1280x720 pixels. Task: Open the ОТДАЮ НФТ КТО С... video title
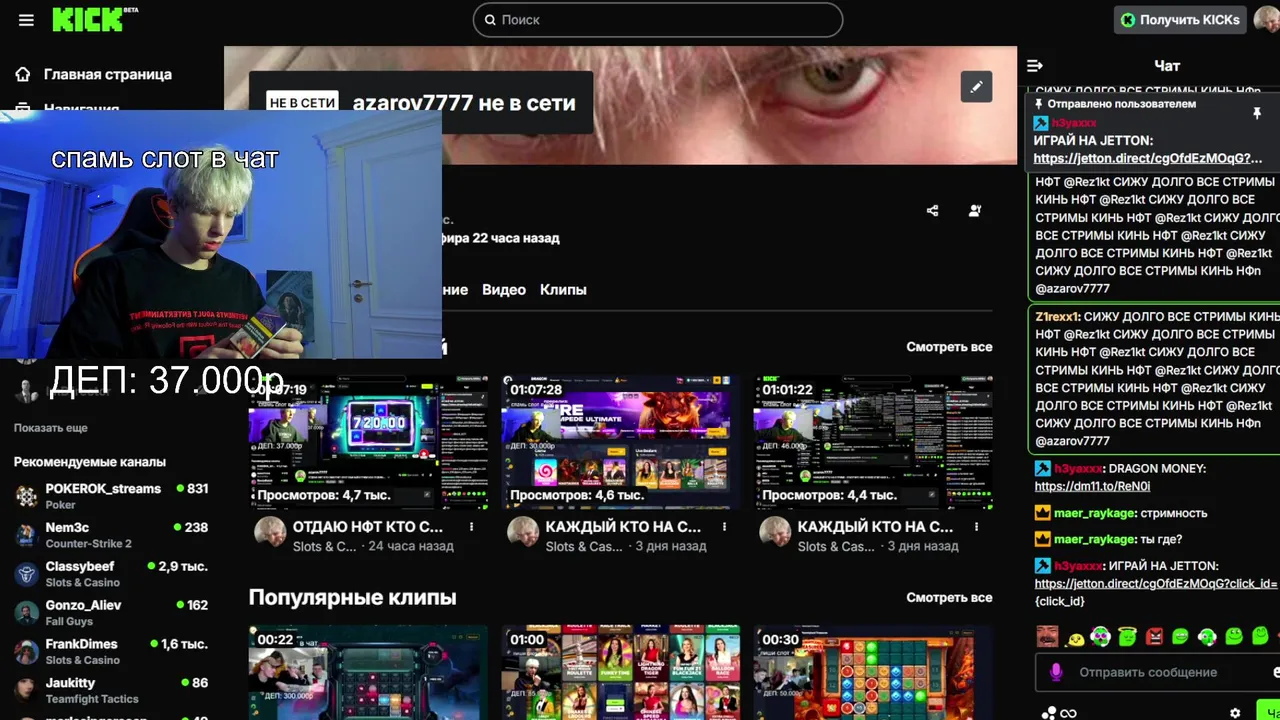pos(367,526)
